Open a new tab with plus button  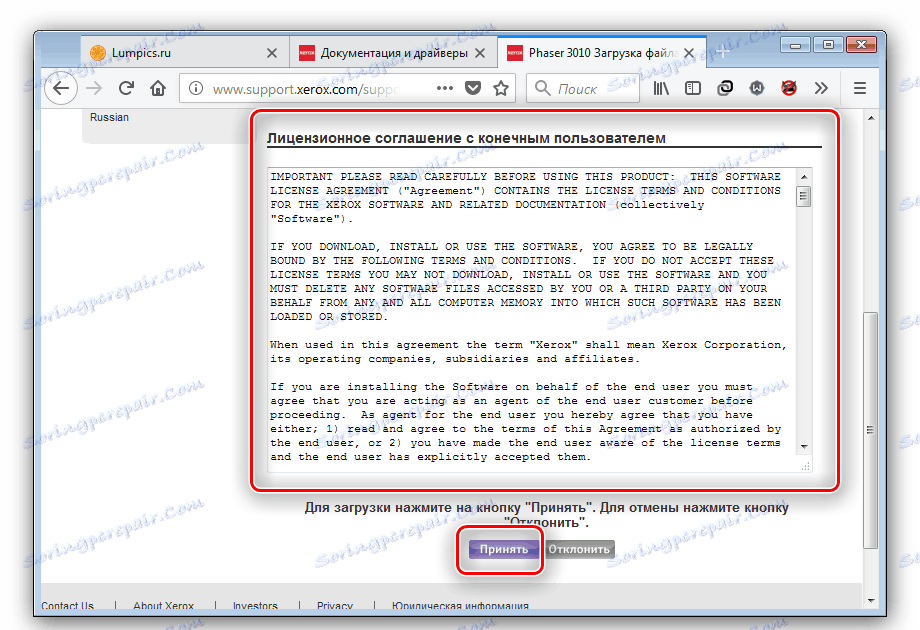pos(722,52)
